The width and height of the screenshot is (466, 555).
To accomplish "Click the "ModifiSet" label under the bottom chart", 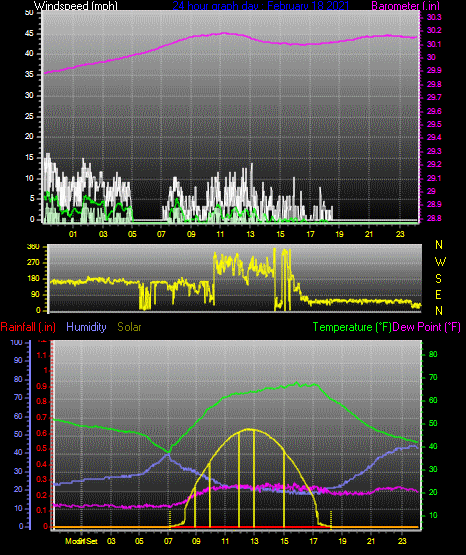I will coord(81,541).
